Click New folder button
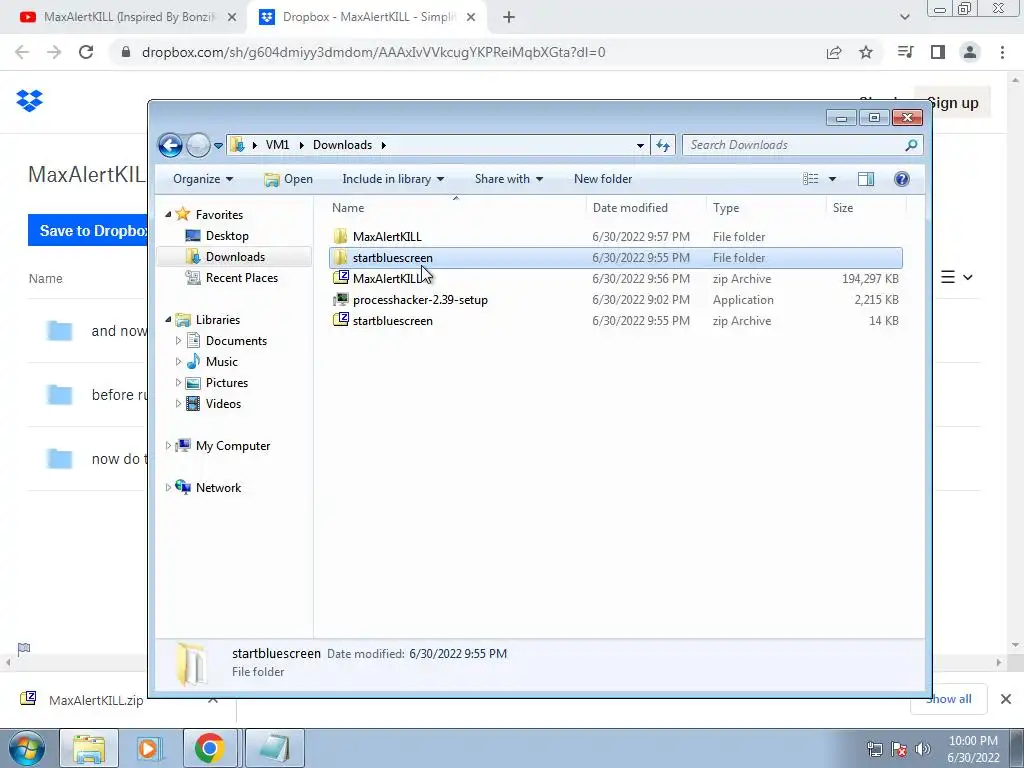1024x768 pixels. [603, 179]
